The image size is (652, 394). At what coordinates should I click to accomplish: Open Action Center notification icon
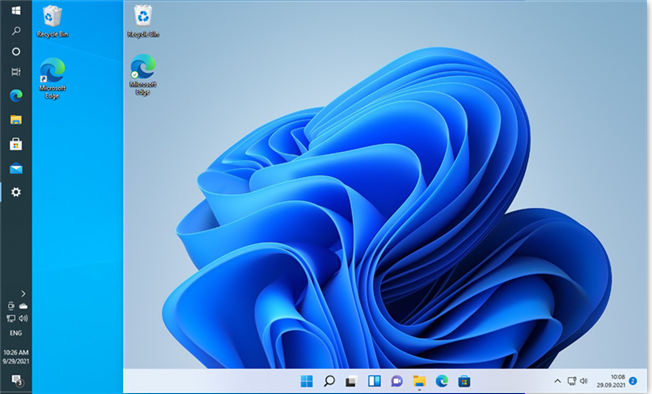coord(17,380)
